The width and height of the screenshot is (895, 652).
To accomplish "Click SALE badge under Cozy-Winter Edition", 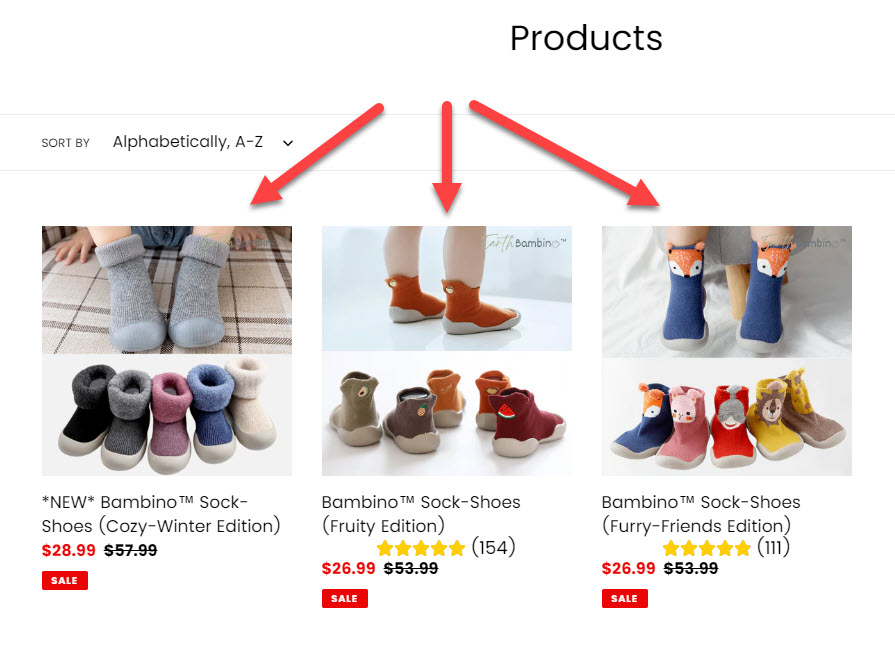I will click(x=64, y=580).
